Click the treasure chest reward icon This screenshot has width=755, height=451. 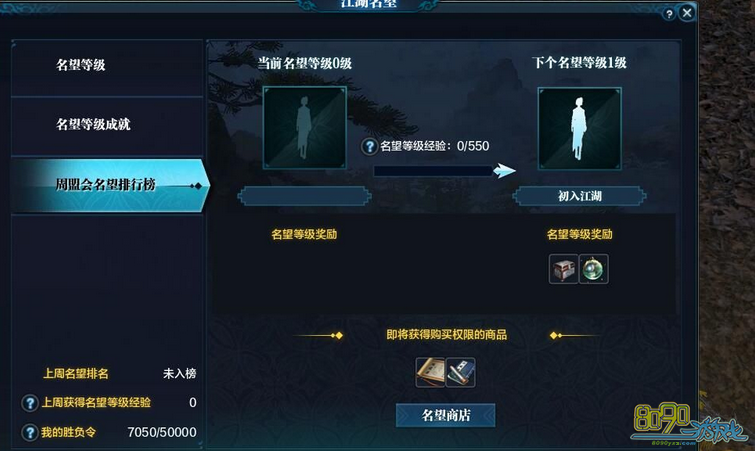coord(563,269)
